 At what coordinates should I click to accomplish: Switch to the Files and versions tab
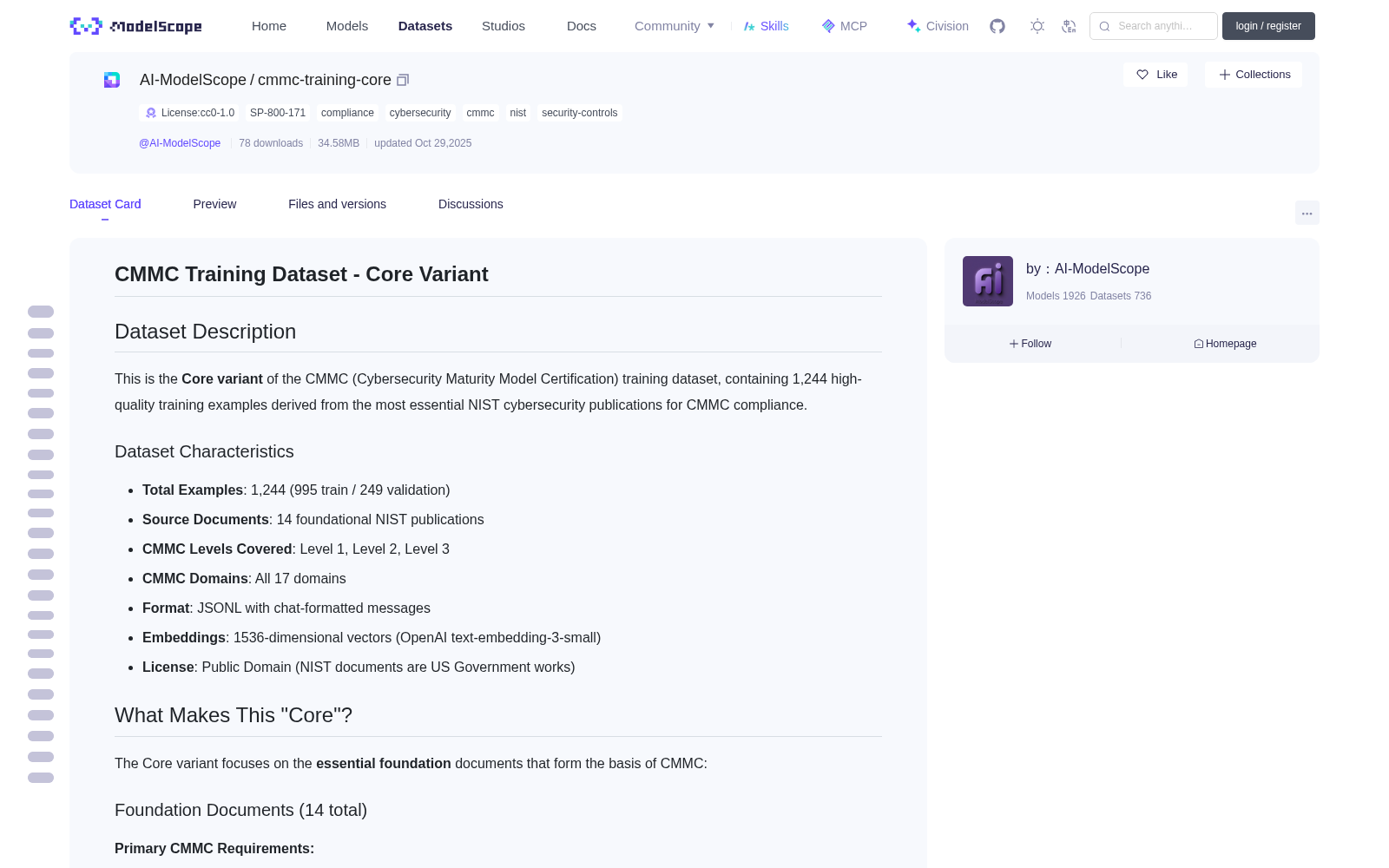[x=337, y=204]
